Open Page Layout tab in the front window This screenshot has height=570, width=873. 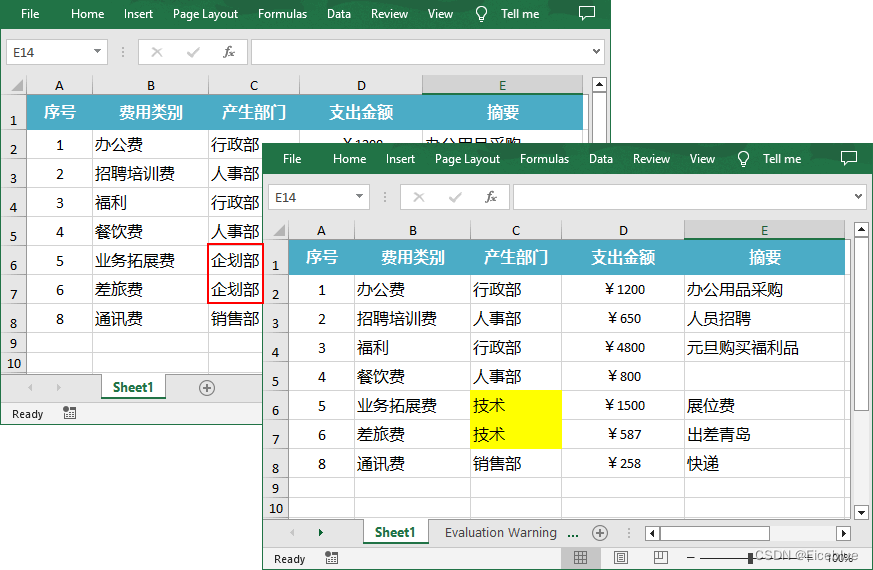click(x=467, y=159)
